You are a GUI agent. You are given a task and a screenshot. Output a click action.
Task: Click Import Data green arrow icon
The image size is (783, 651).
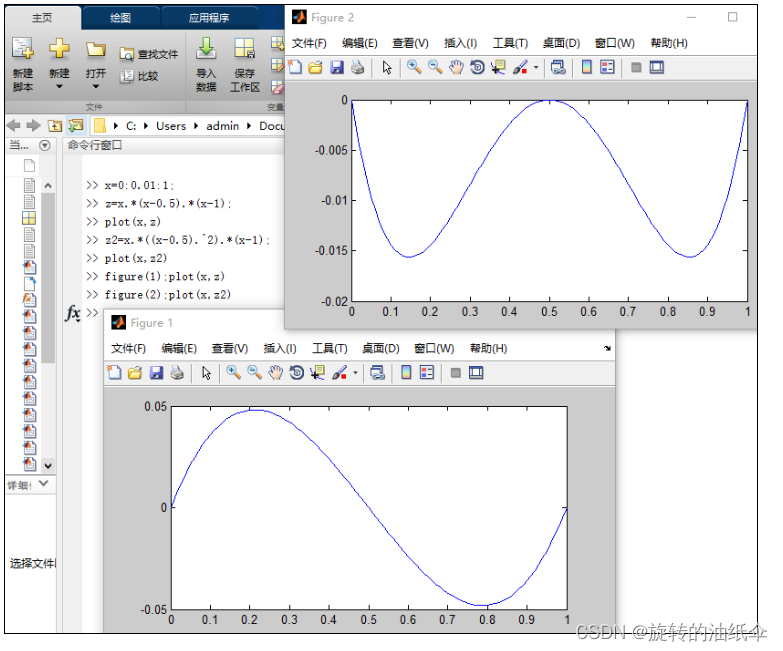(x=206, y=49)
